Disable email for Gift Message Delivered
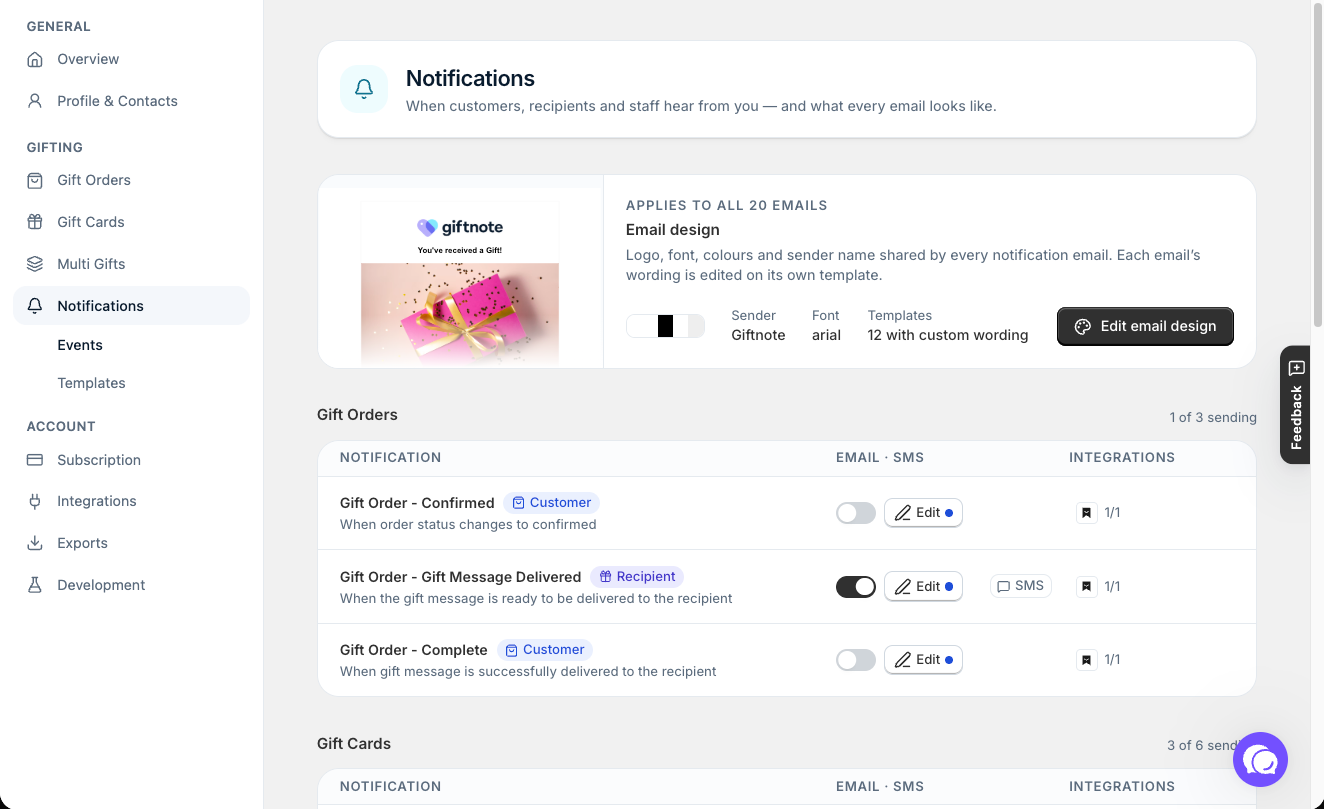The image size is (1324, 809). click(856, 587)
